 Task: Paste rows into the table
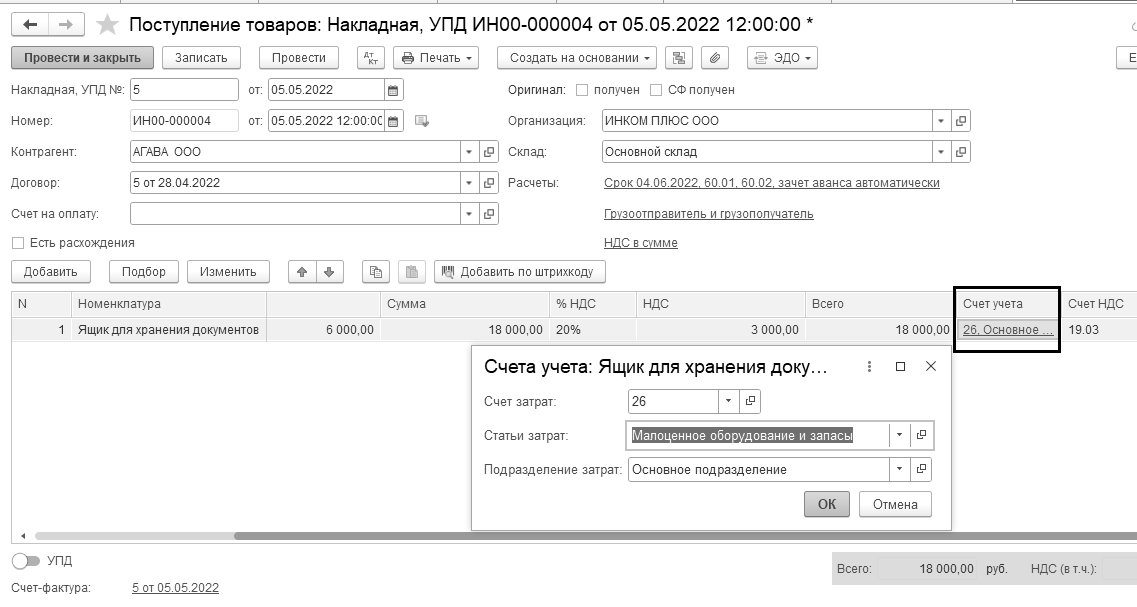pos(412,272)
